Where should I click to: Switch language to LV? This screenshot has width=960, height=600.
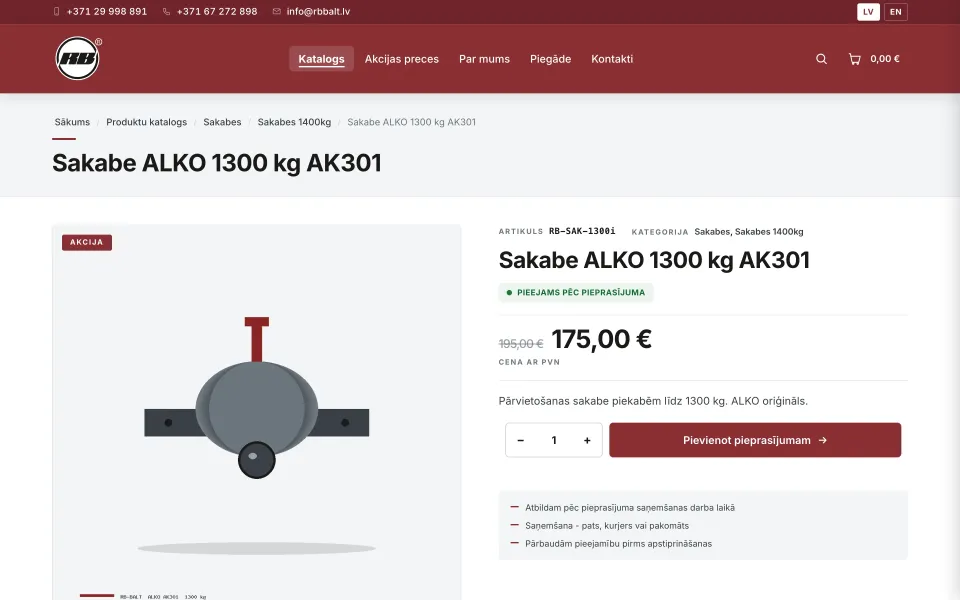868,12
